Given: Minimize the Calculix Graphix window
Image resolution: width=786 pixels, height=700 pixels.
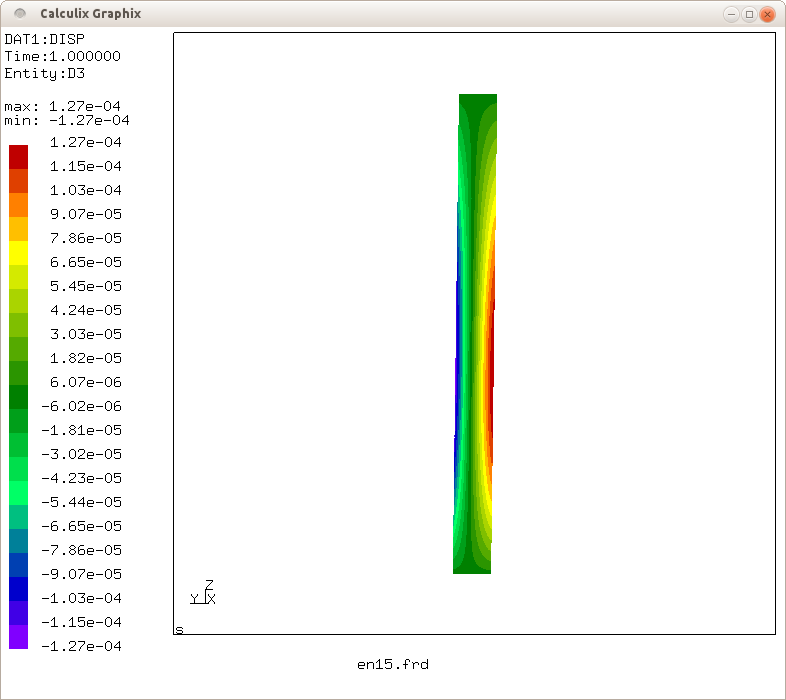Looking at the screenshot, I should (x=731, y=14).
